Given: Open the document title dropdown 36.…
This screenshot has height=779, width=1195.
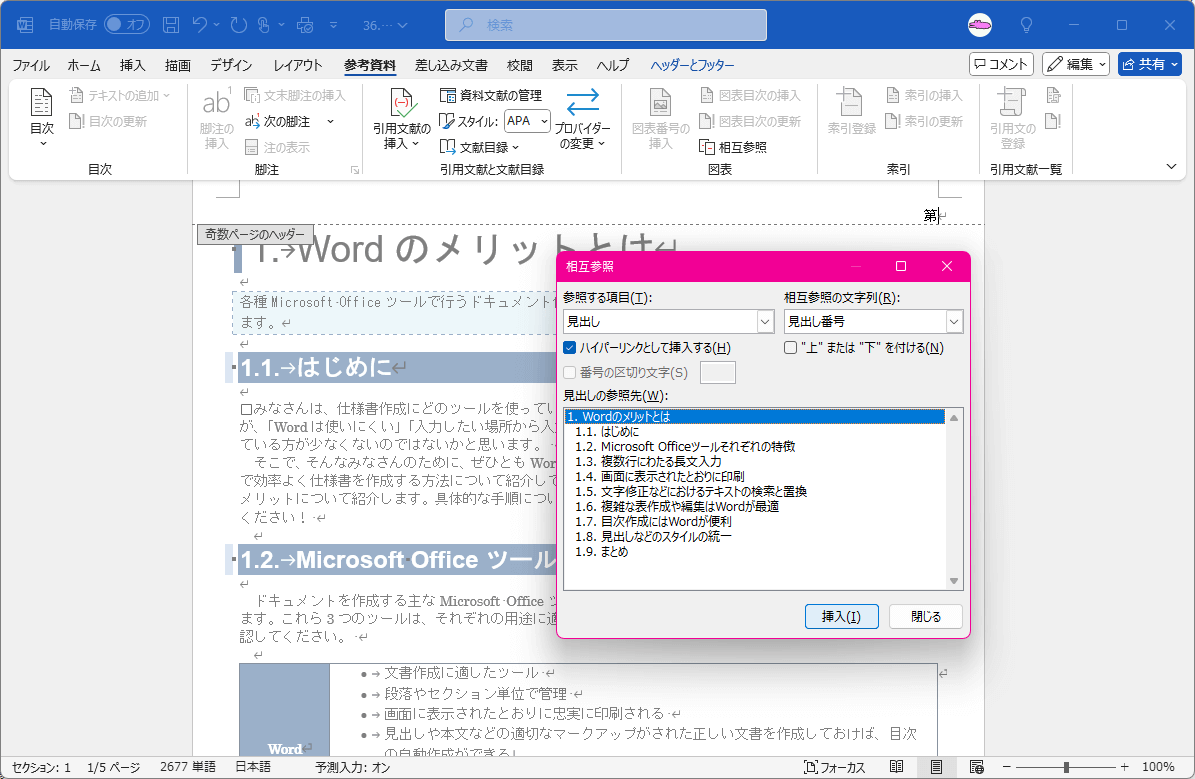Looking at the screenshot, I should (386, 25).
